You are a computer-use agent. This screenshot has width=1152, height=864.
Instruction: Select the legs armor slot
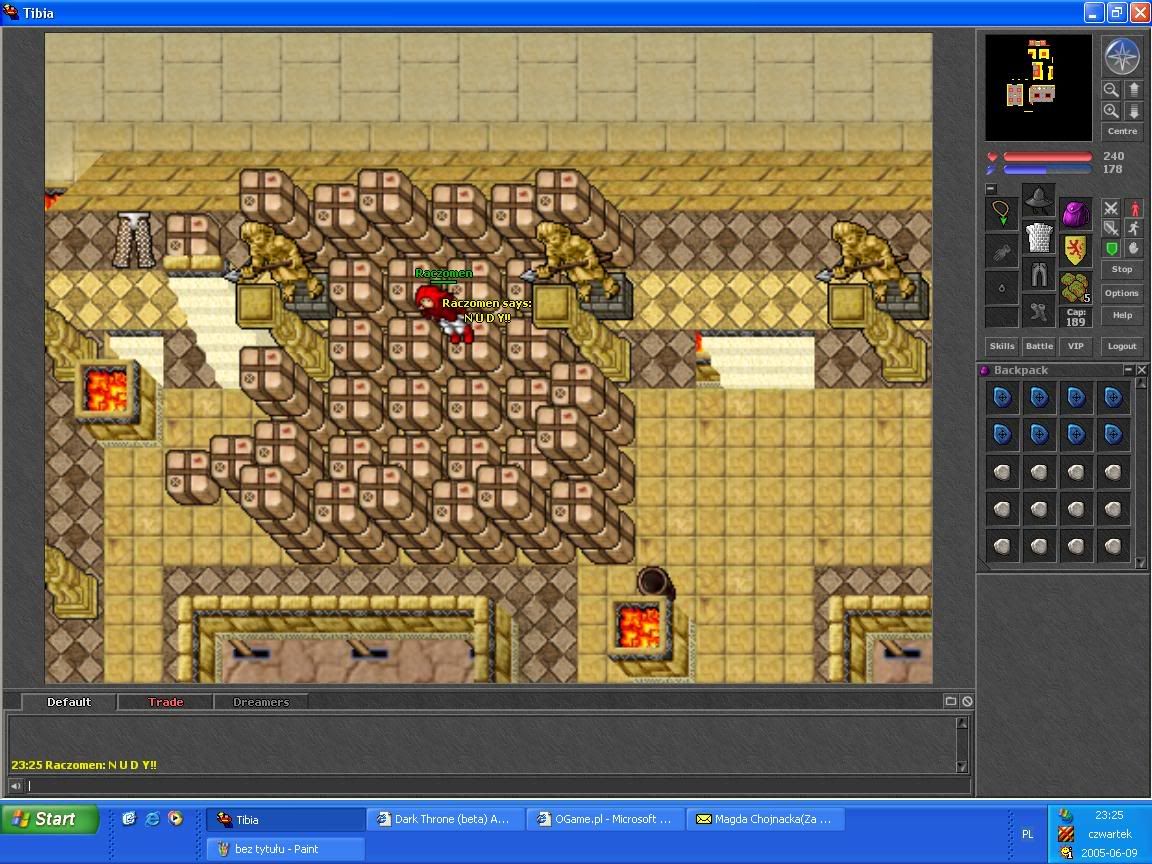1038,275
